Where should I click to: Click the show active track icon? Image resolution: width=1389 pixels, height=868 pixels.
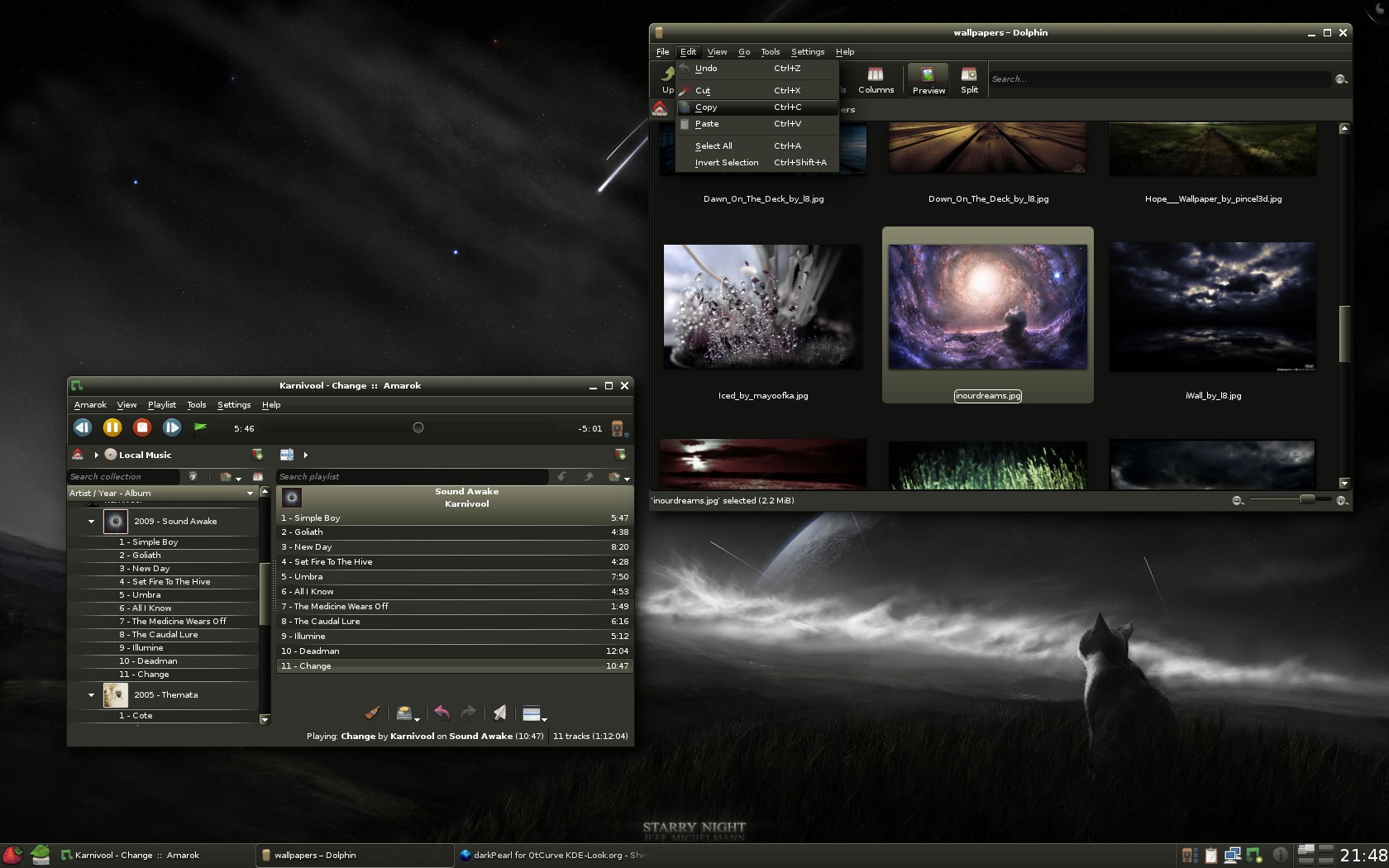pos(499,713)
